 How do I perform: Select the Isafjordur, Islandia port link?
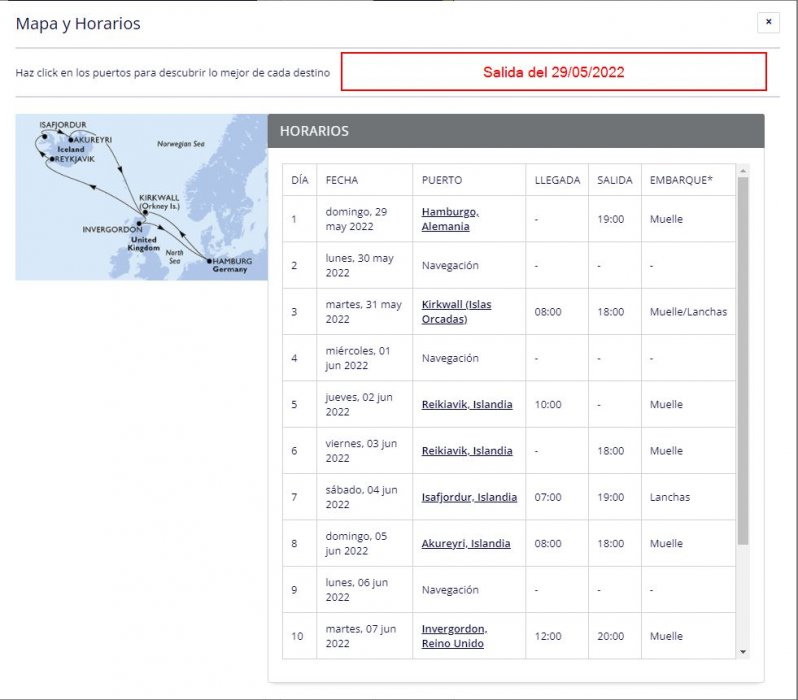pos(469,497)
